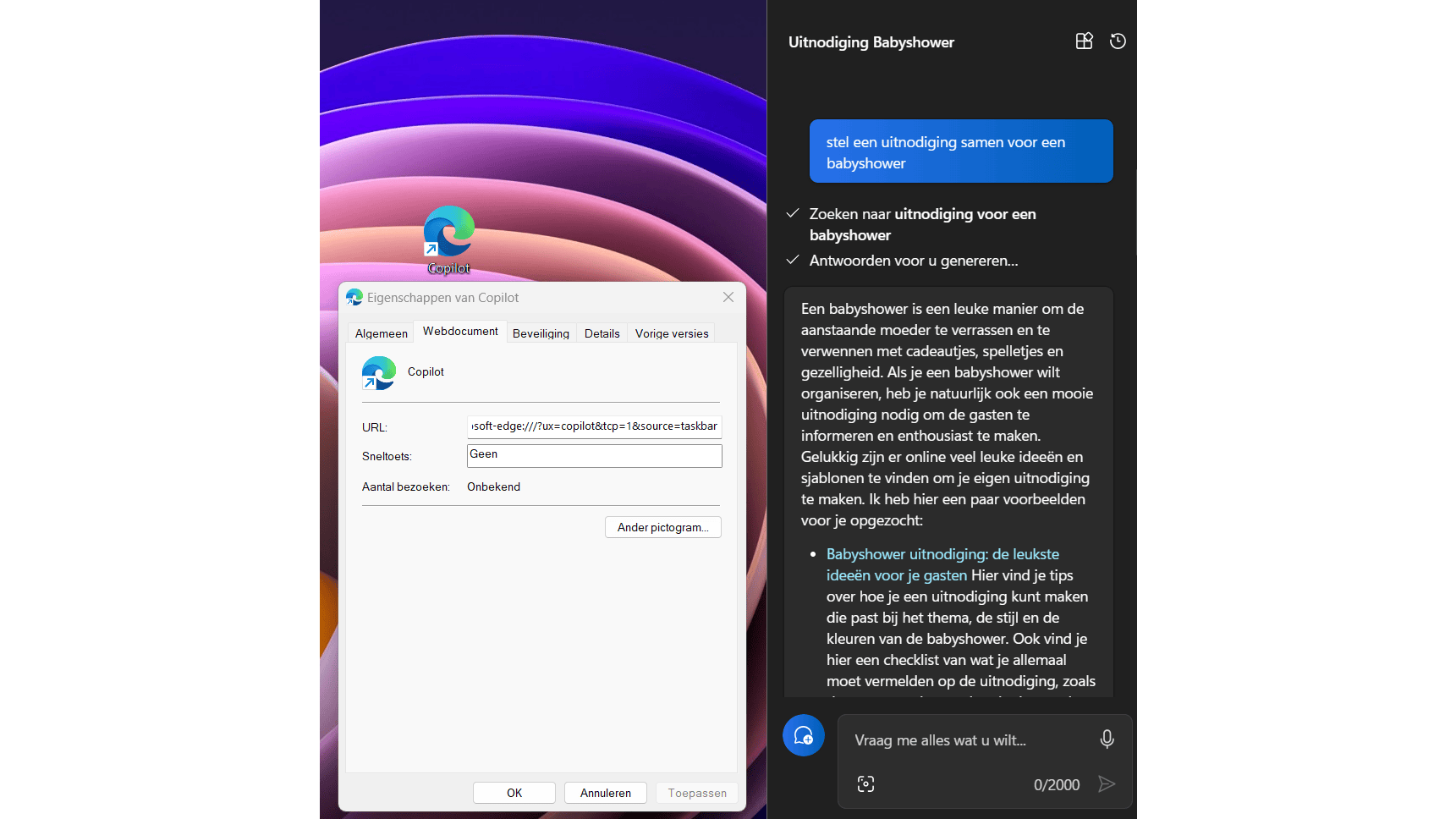Click the 'Zoeken naar uitnodiging voor een babyshower' status line
The width and height of the screenshot is (1456, 819).
tap(922, 224)
